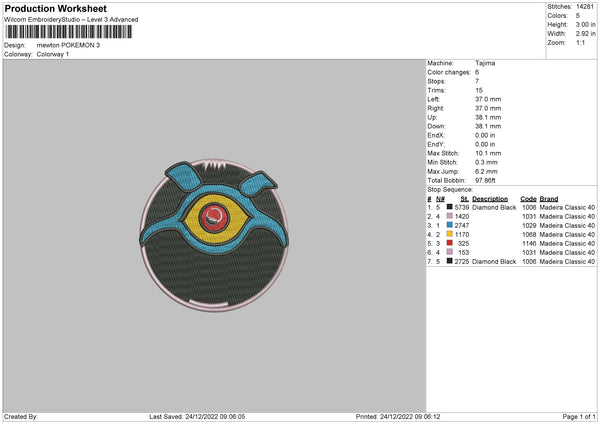
Task: Click the "St." column header
Action: [x=465, y=199]
